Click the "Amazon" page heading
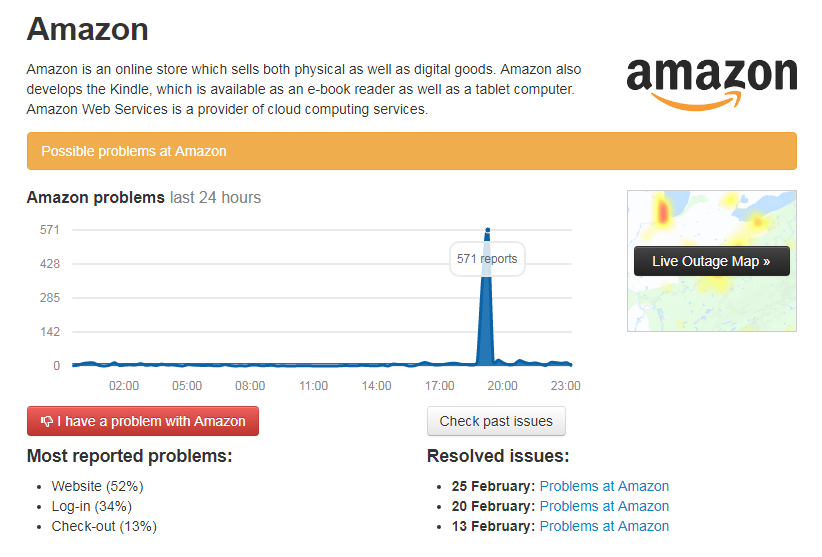Screen dimensions: 822x557 point(88,29)
